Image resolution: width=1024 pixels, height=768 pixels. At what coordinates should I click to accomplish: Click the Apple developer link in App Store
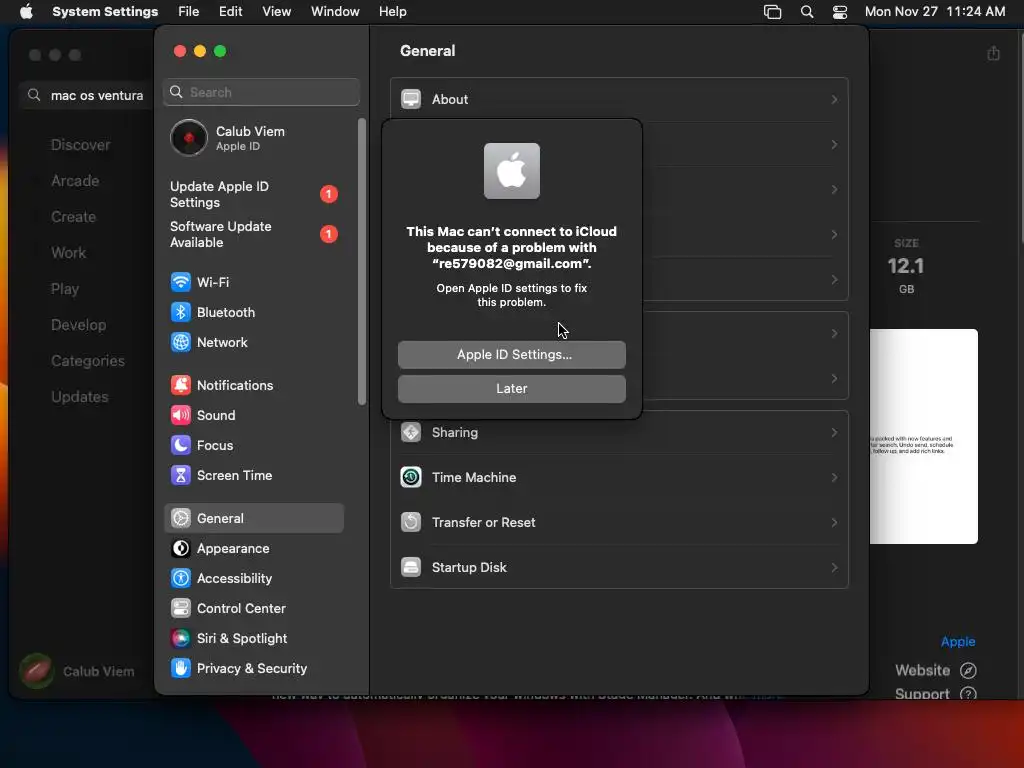(x=958, y=641)
